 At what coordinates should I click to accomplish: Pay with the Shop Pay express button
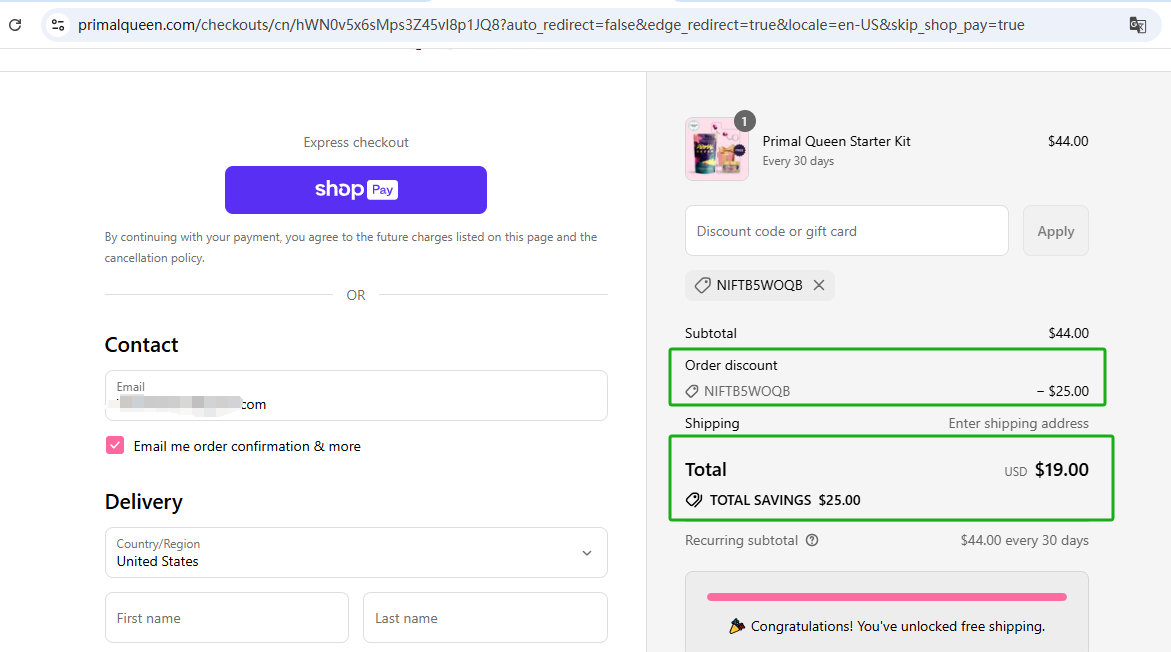[355, 190]
